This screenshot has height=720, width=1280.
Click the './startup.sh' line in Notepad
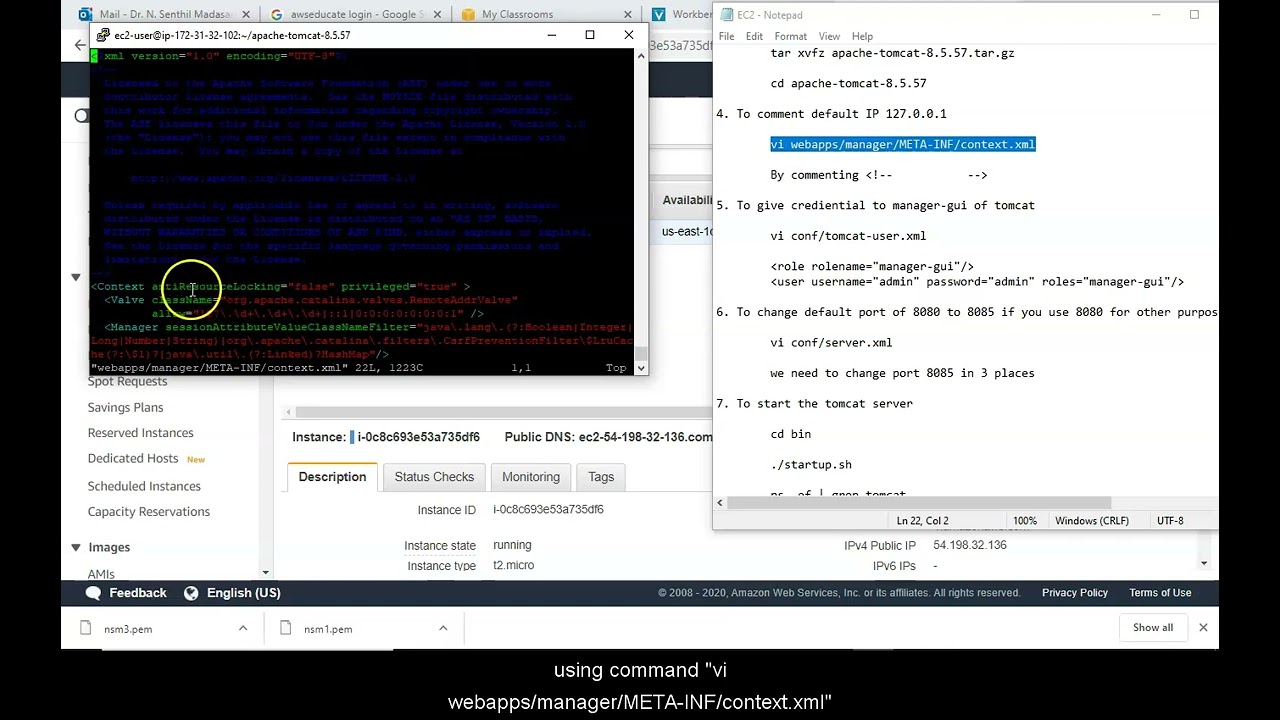pos(811,465)
